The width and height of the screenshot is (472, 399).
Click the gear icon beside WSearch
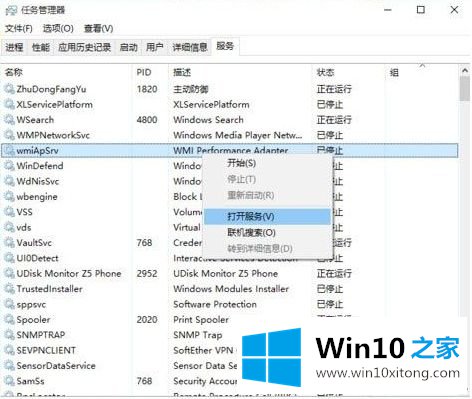tap(9, 120)
